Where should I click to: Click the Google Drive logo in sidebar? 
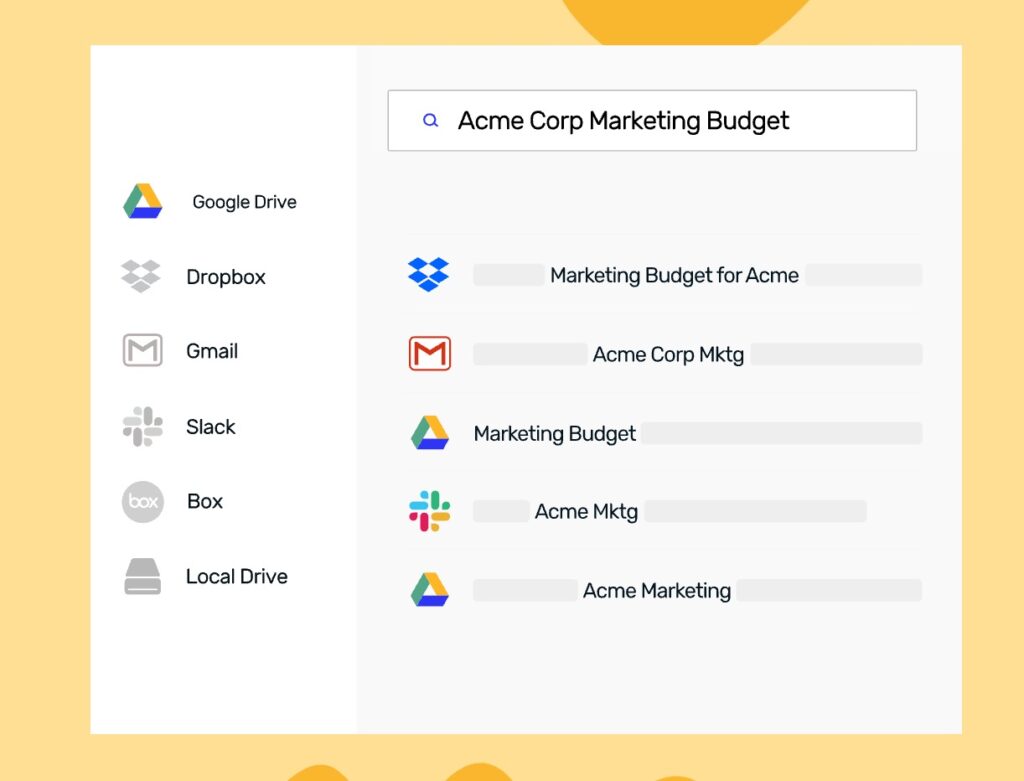coord(142,201)
